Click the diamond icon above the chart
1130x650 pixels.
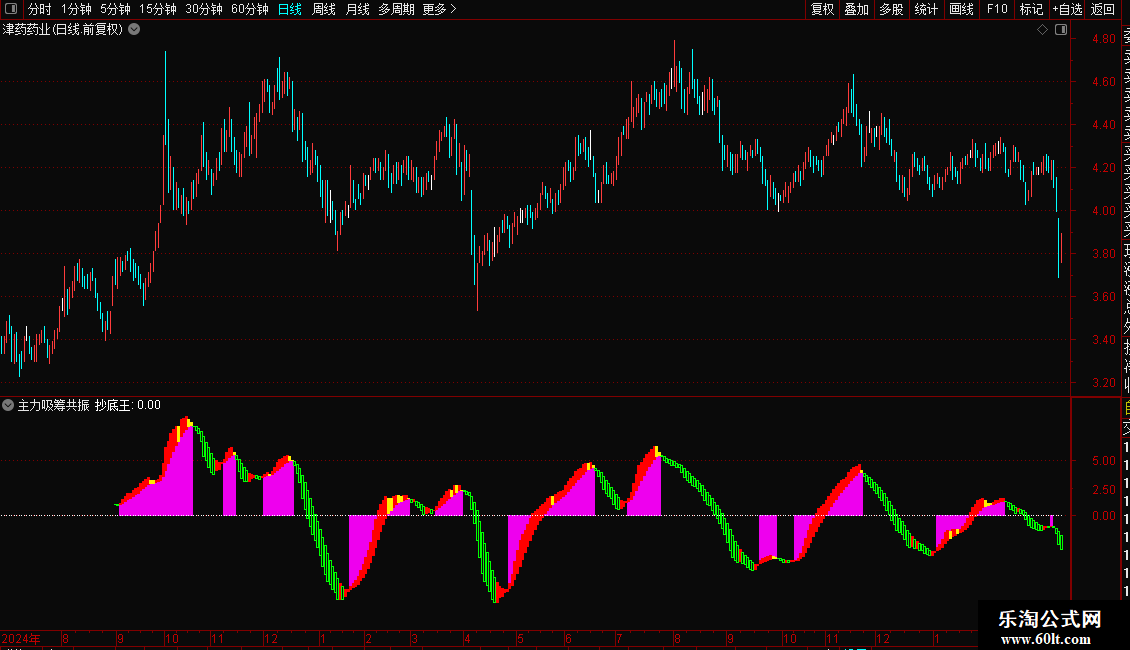(x=1042, y=30)
